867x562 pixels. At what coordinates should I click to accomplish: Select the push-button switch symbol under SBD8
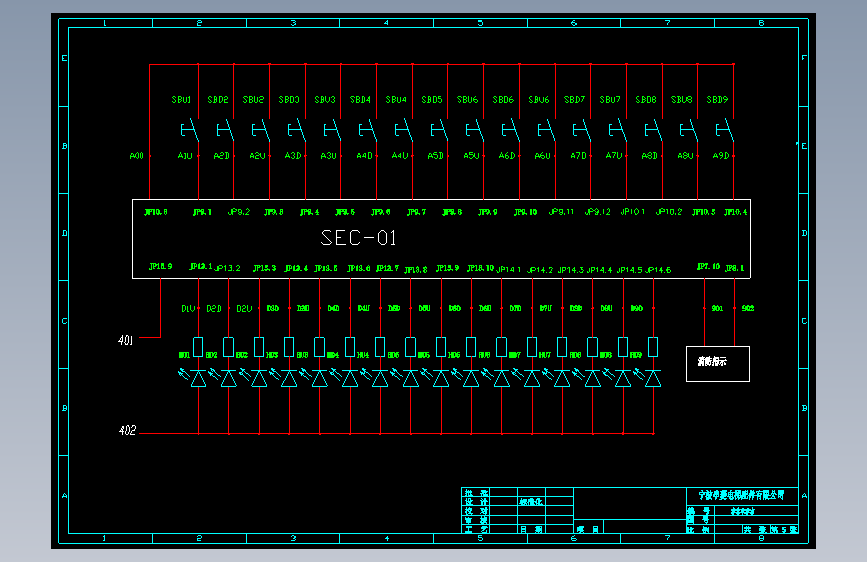point(654,130)
